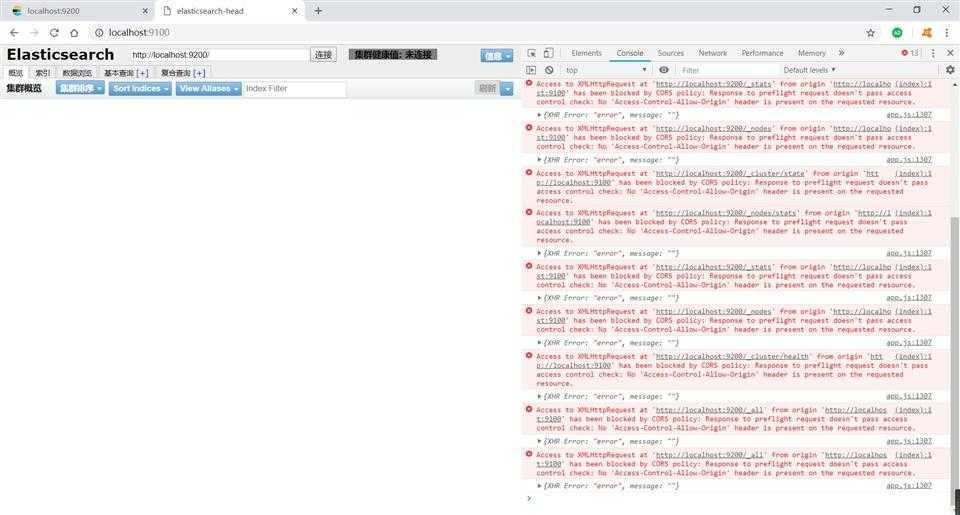Switch to the localhost:9200 browser tab
The image size is (960, 515).
78,11
